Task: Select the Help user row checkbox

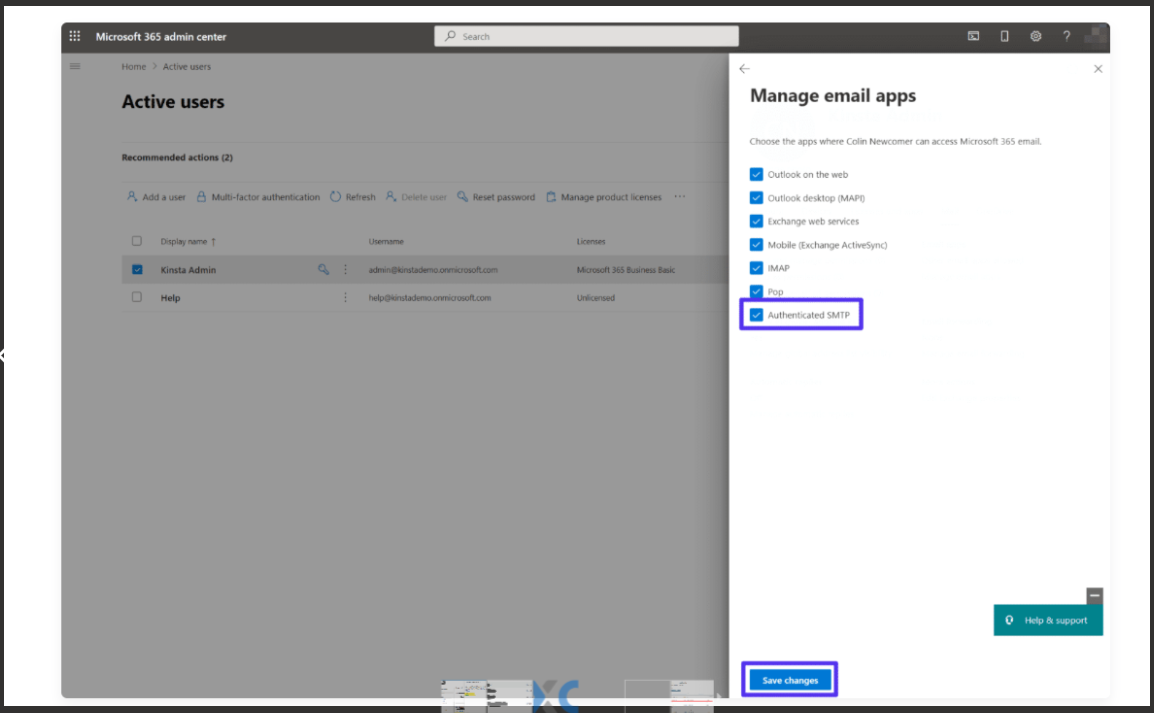Action: [137, 298]
